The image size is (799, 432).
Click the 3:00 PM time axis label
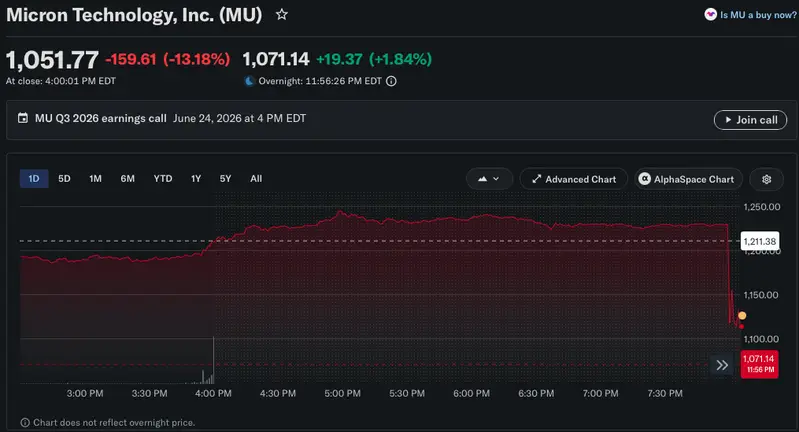click(x=85, y=393)
